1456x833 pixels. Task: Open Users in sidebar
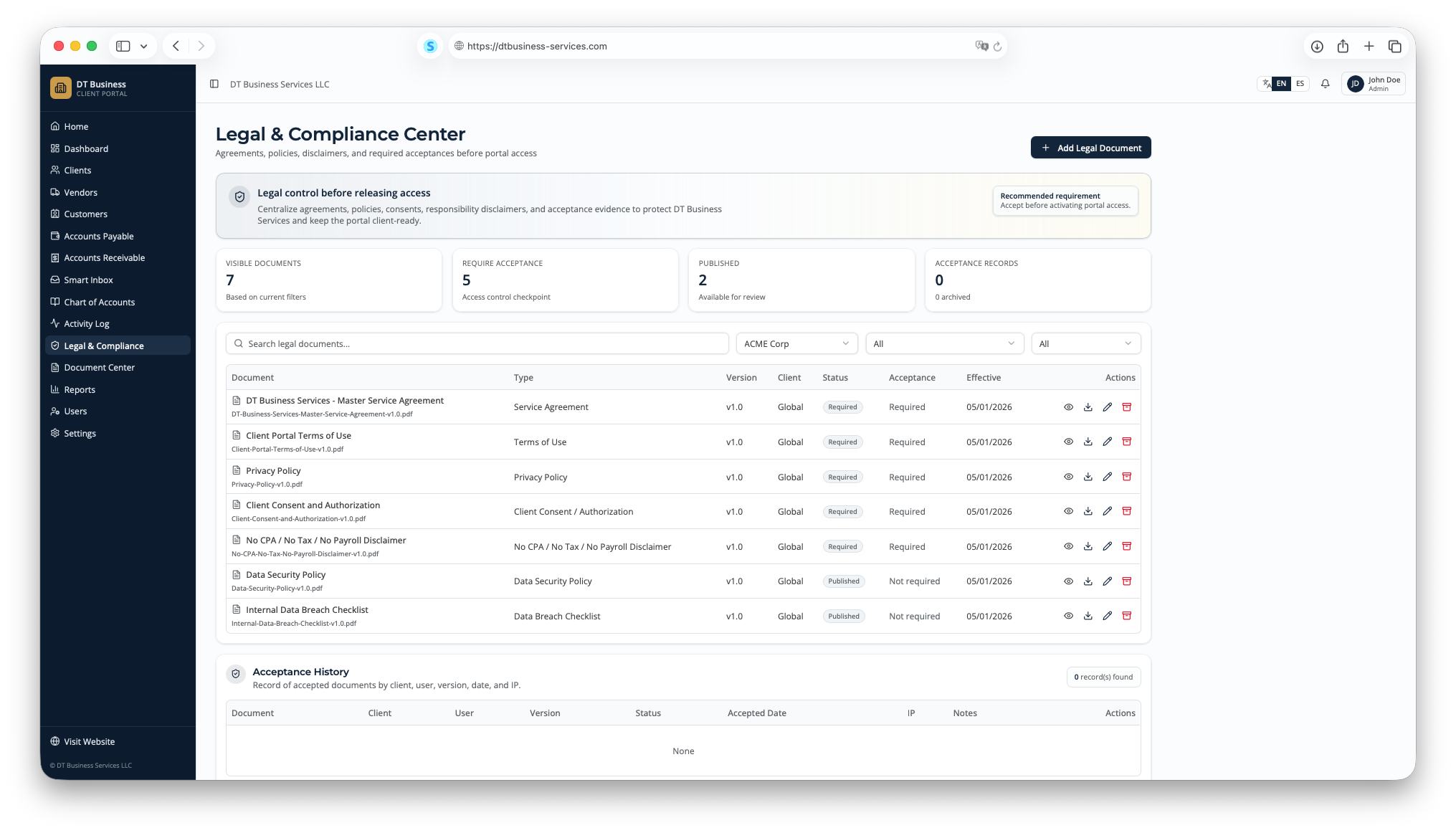coord(118,411)
